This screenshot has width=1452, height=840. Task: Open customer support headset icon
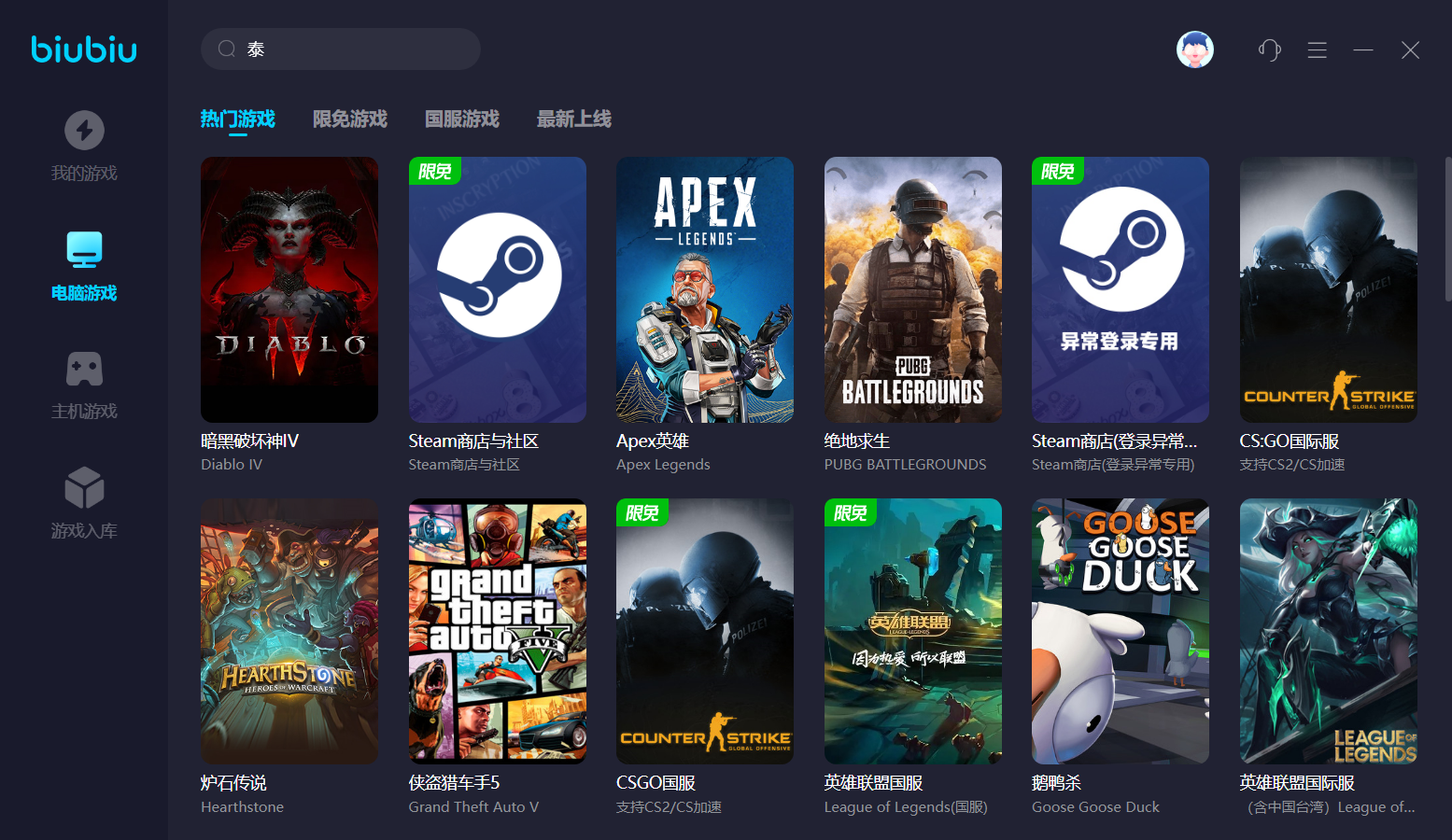[1269, 49]
